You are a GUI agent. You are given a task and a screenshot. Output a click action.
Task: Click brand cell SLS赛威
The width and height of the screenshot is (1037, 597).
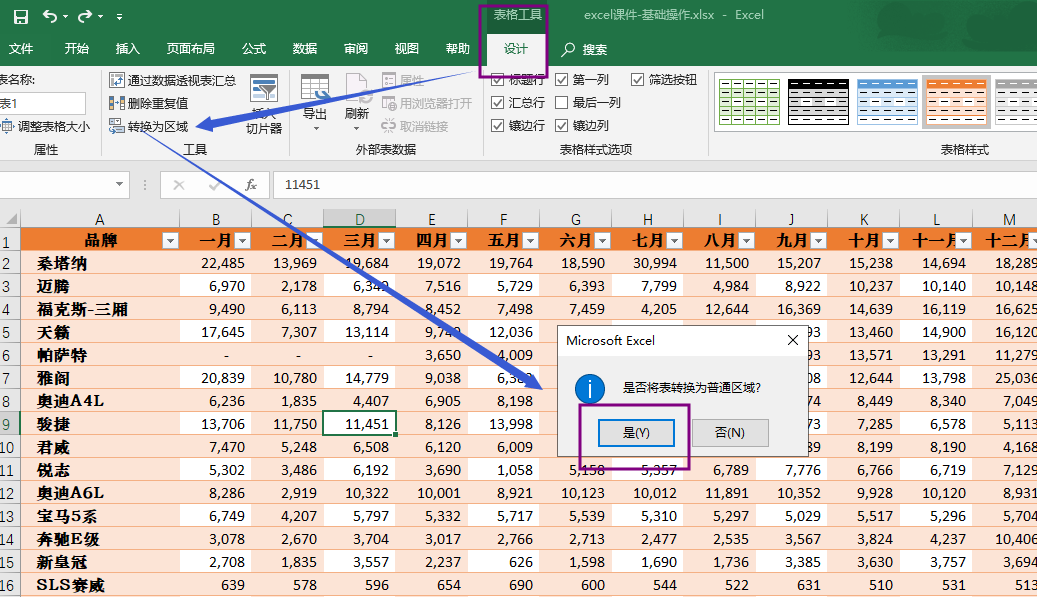100,585
